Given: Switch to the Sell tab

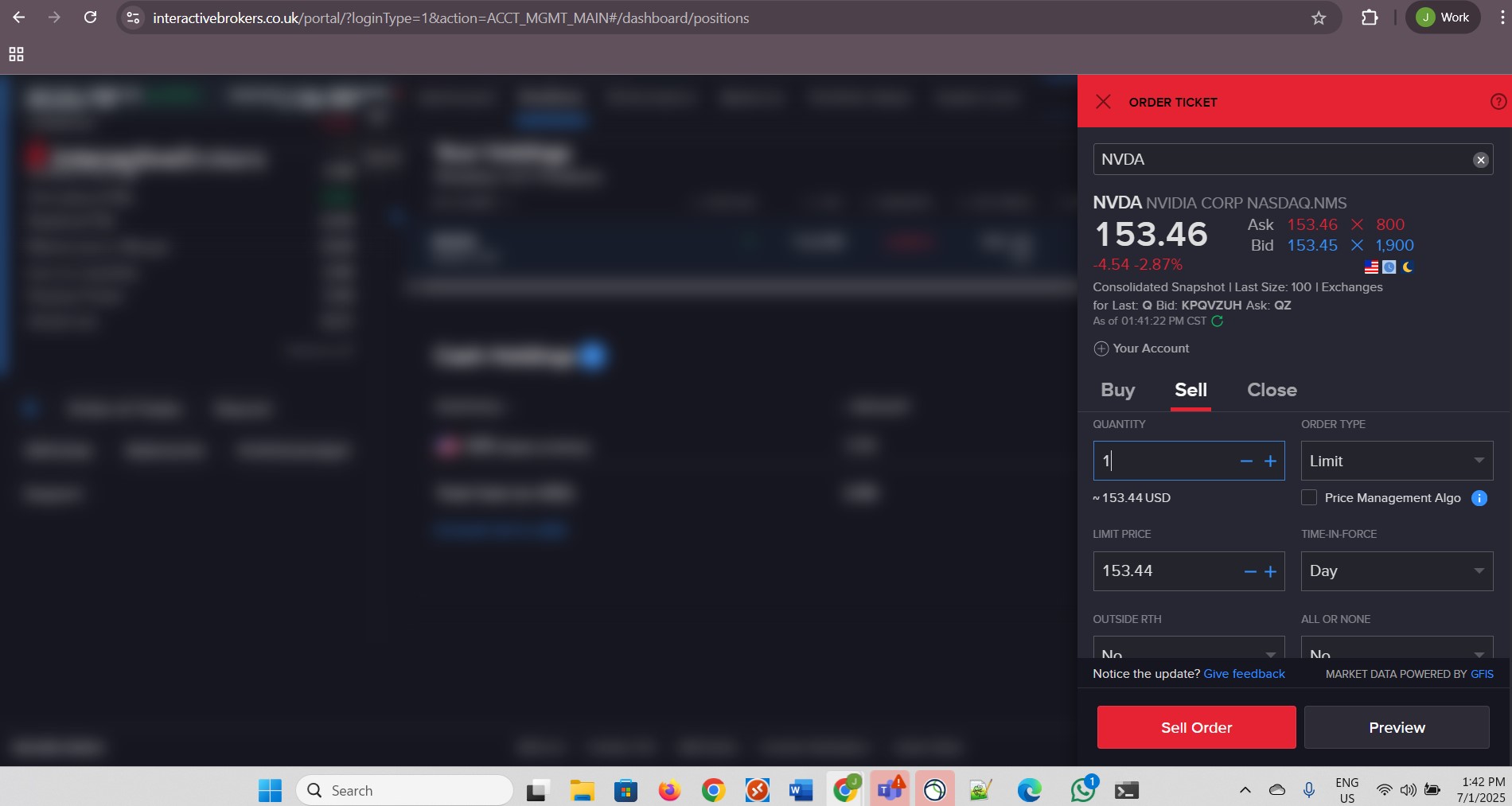Looking at the screenshot, I should tap(1191, 390).
